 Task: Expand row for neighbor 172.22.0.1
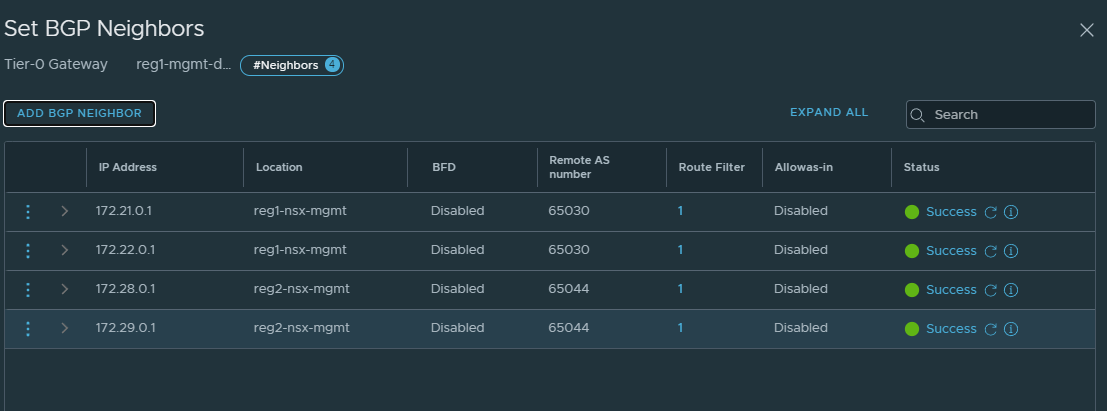65,250
